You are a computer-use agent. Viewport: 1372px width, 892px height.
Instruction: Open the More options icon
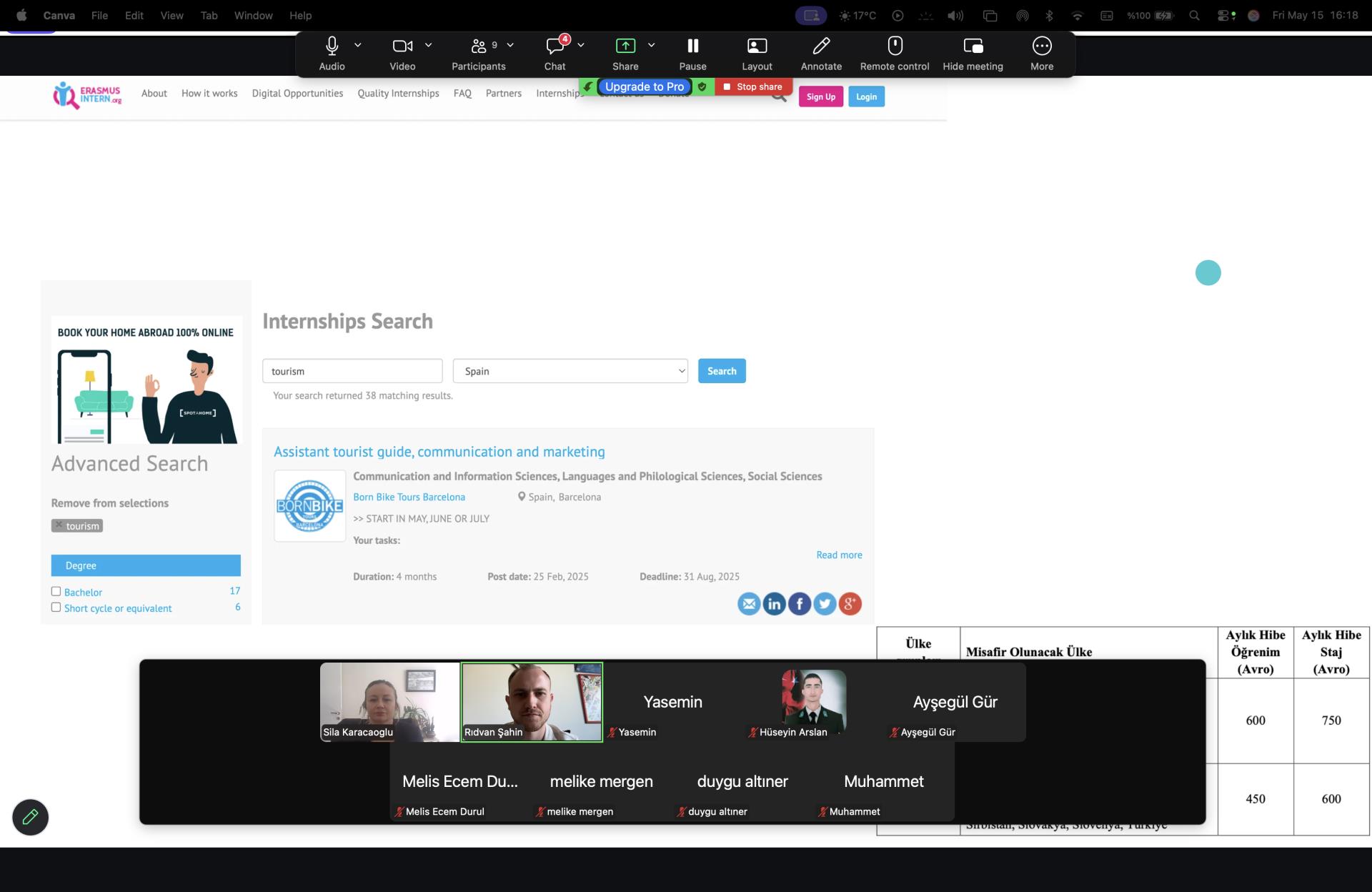(x=1042, y=46)
